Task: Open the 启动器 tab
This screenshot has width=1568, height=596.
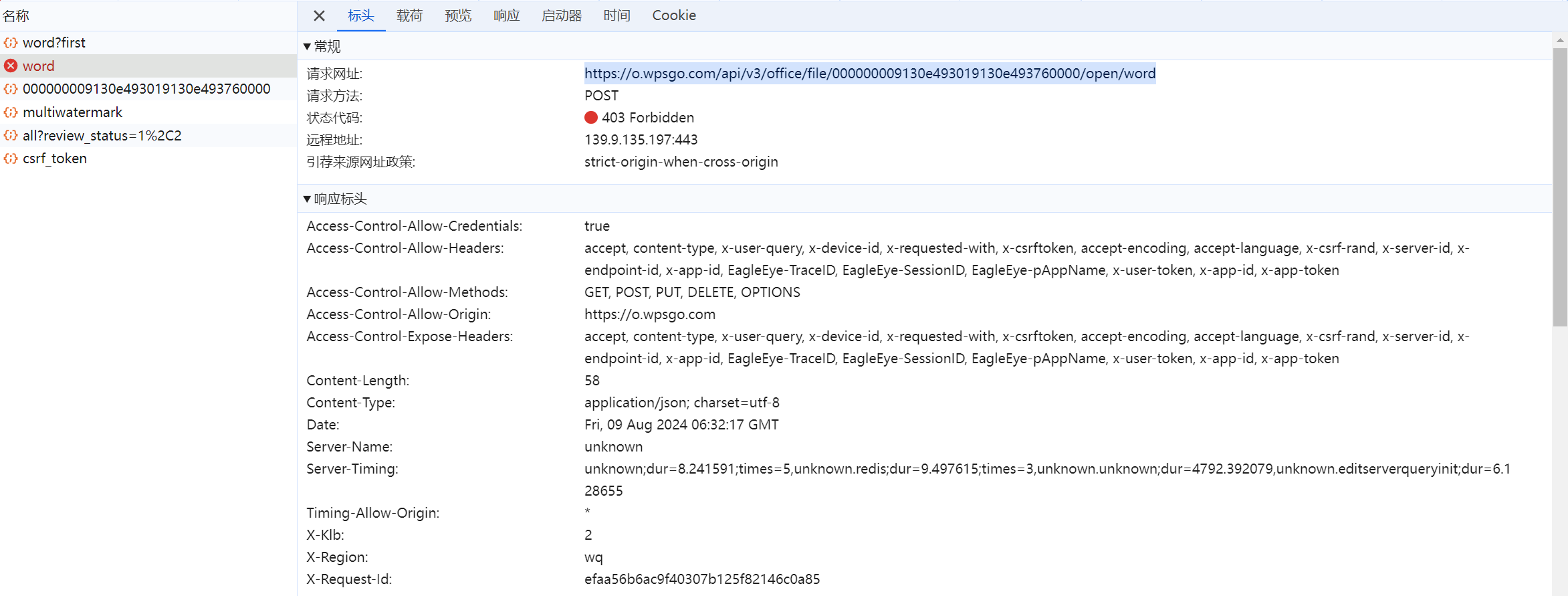Action: pos(562,15)
